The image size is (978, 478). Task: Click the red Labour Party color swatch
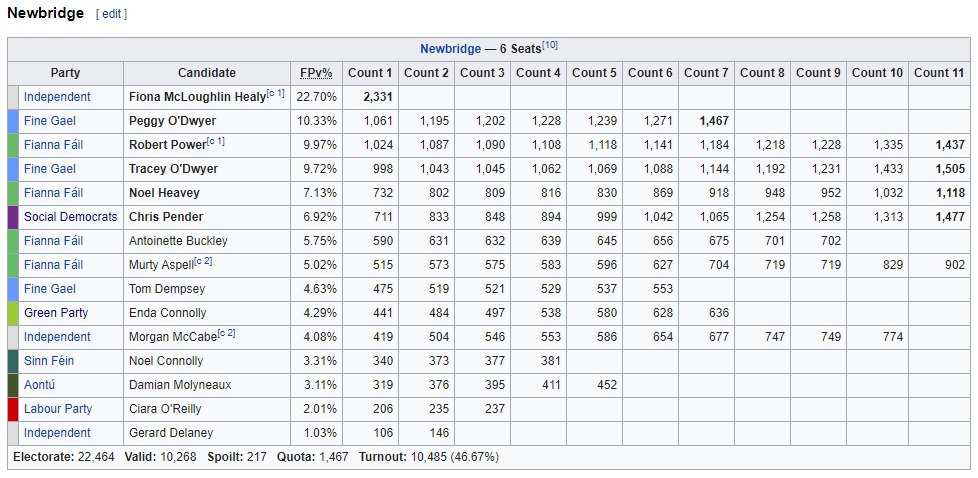coord(13,409)
